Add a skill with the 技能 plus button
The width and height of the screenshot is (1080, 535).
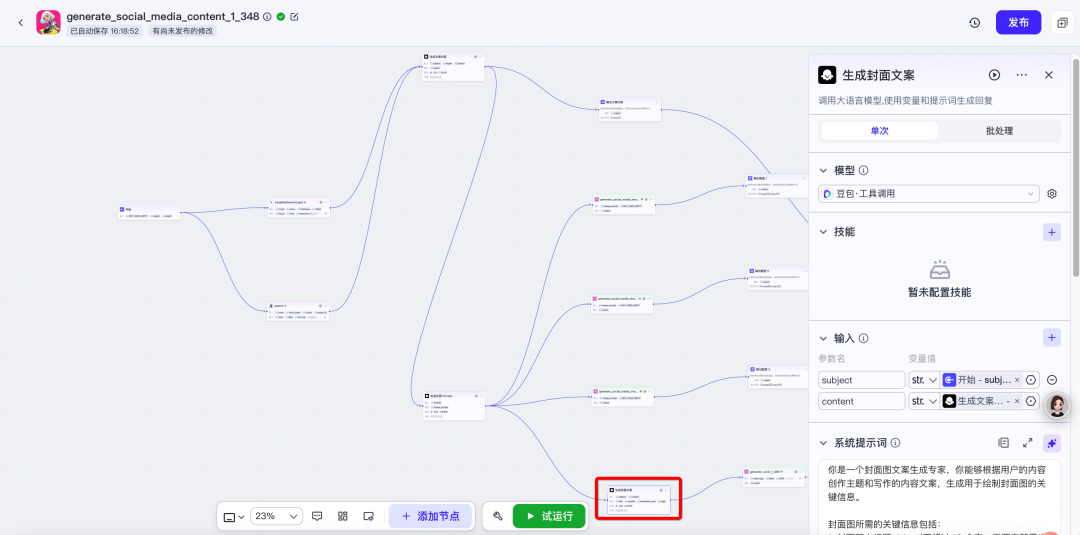coord(1051,232)
